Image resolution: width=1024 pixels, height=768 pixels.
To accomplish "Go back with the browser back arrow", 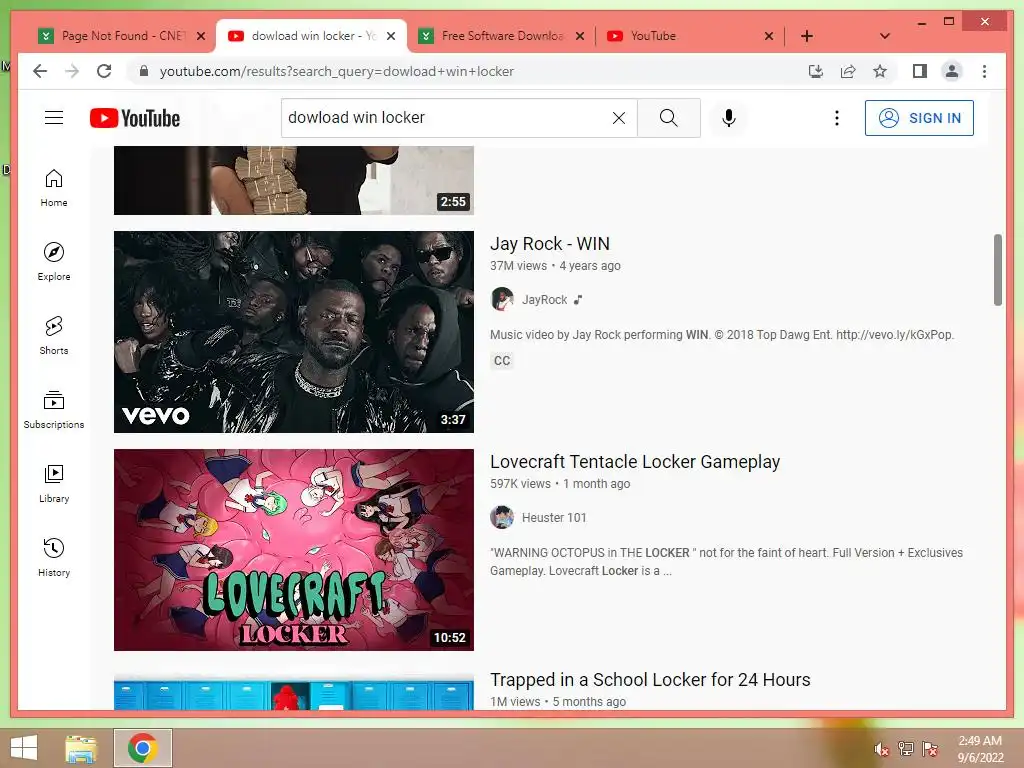I will [40, 71].
